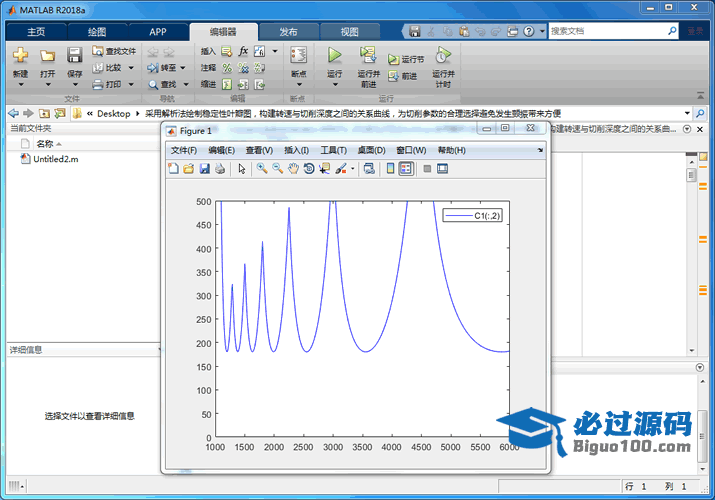Toggle the Edit Plot arrow tool

click(x=241, y=169)
